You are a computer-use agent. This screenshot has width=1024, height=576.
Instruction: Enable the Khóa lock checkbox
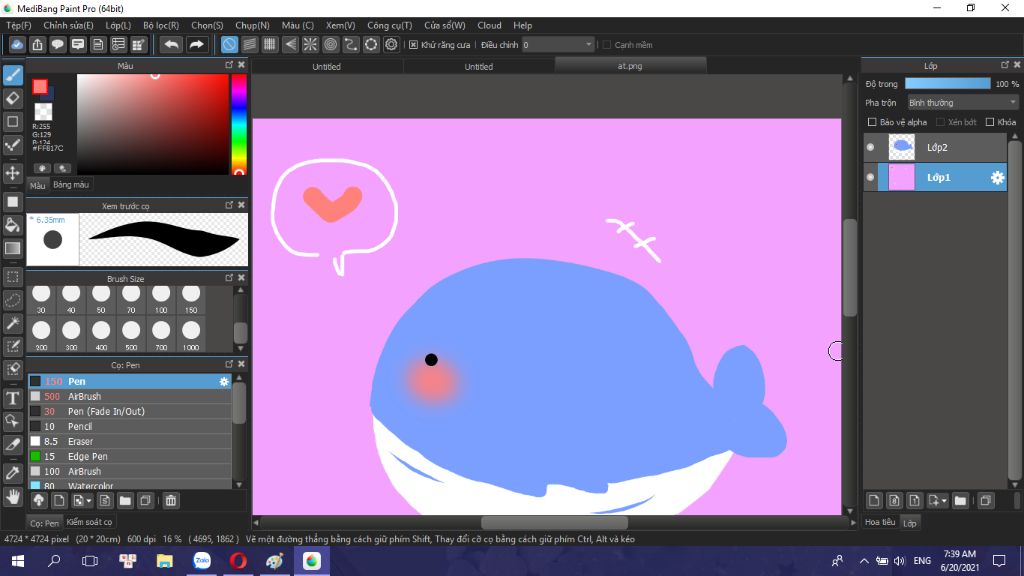click(990, 122)
